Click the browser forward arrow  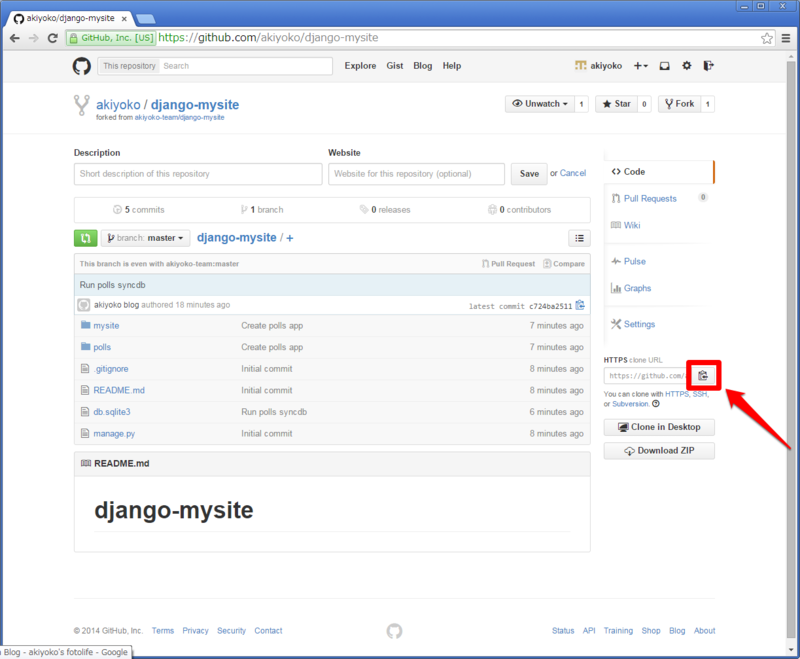coord(34,38)
